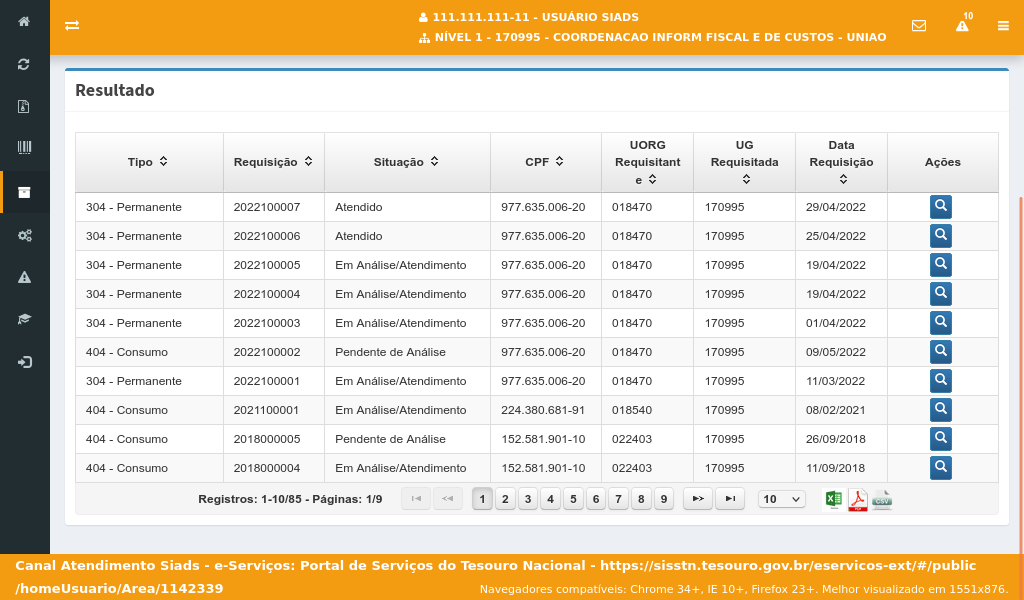Click date 26/09/2018 cell

coord(842,439)
